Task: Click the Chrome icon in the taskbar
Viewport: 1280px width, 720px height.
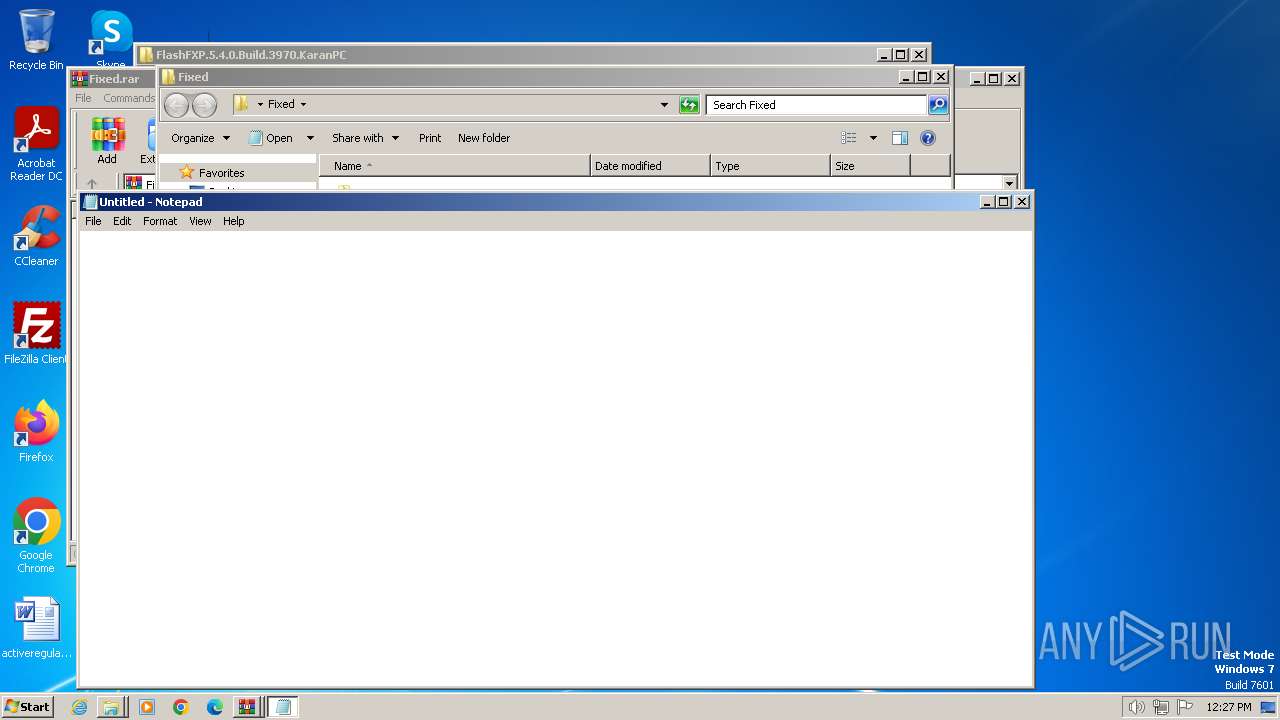Action: click(x=180, y=707)
